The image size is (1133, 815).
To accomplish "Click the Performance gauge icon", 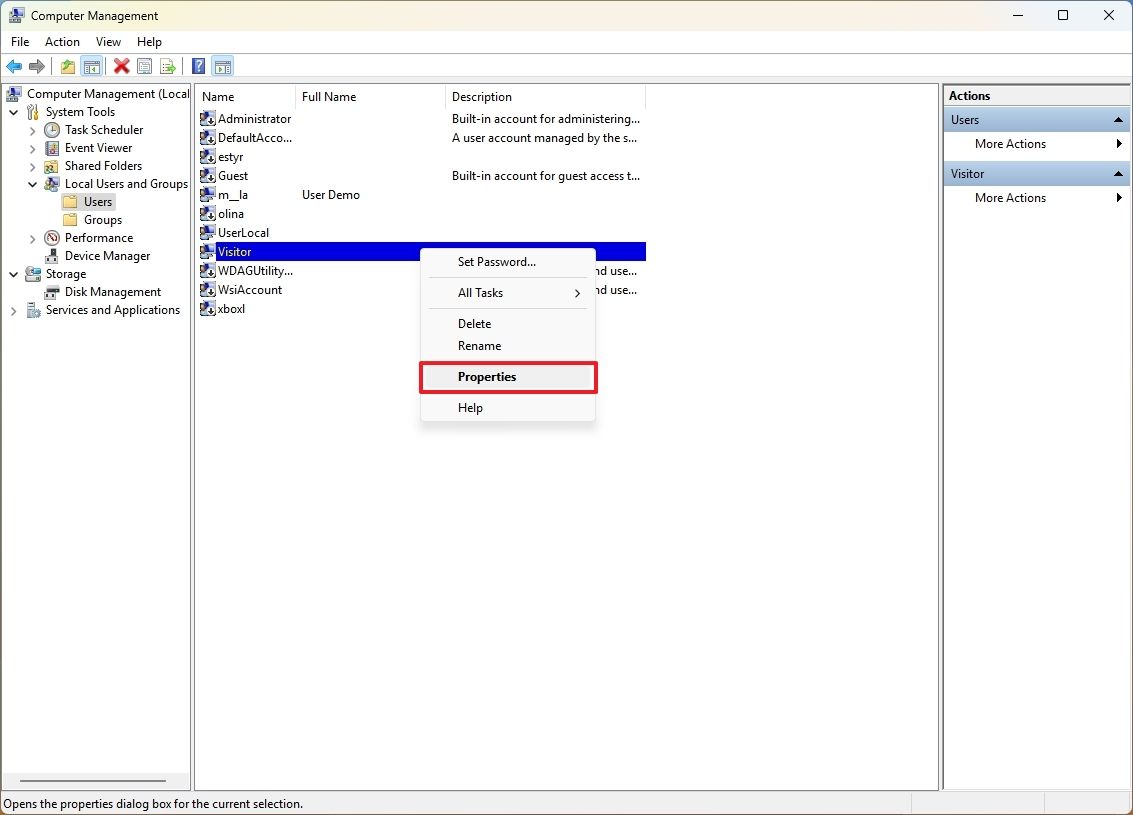I will (52, 238).
